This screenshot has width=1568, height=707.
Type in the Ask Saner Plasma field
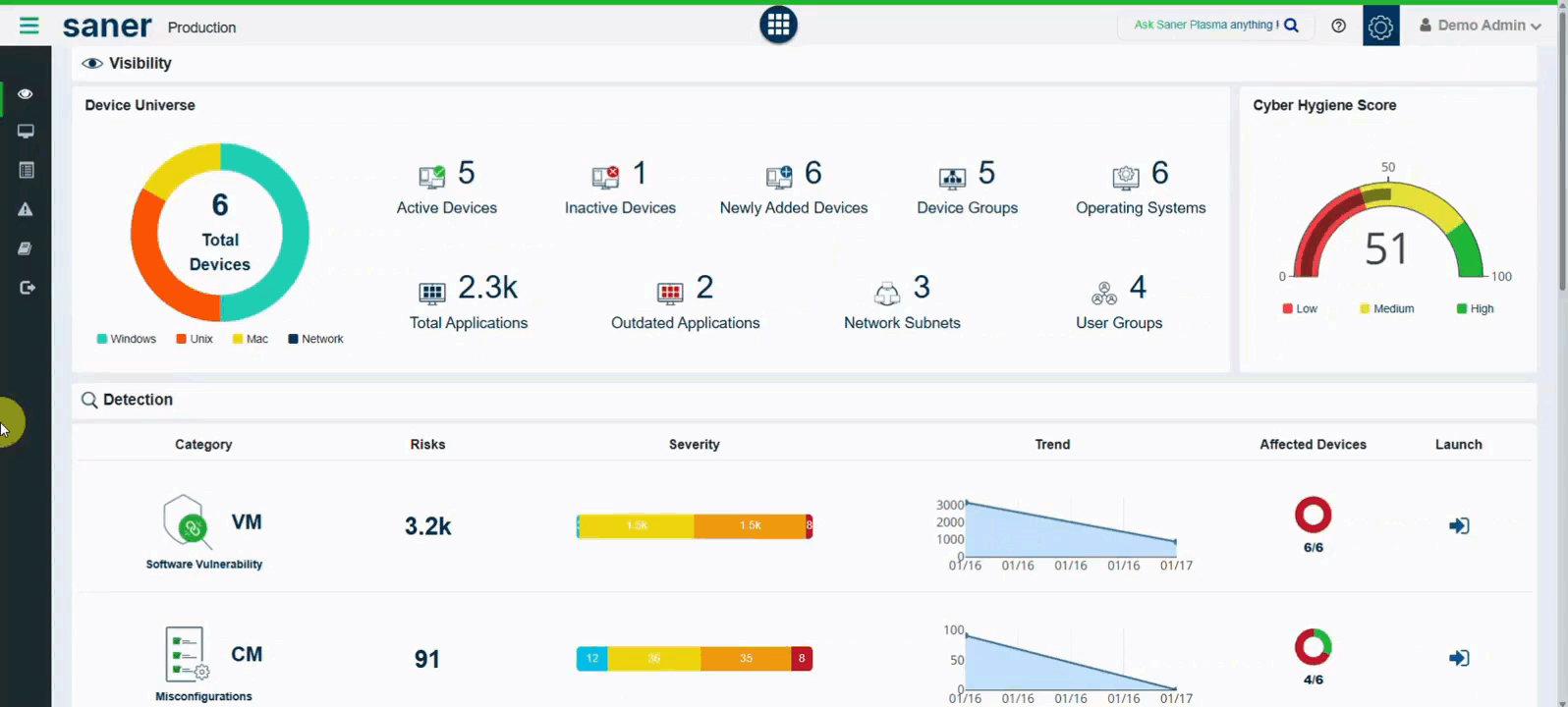[1205, 26]
